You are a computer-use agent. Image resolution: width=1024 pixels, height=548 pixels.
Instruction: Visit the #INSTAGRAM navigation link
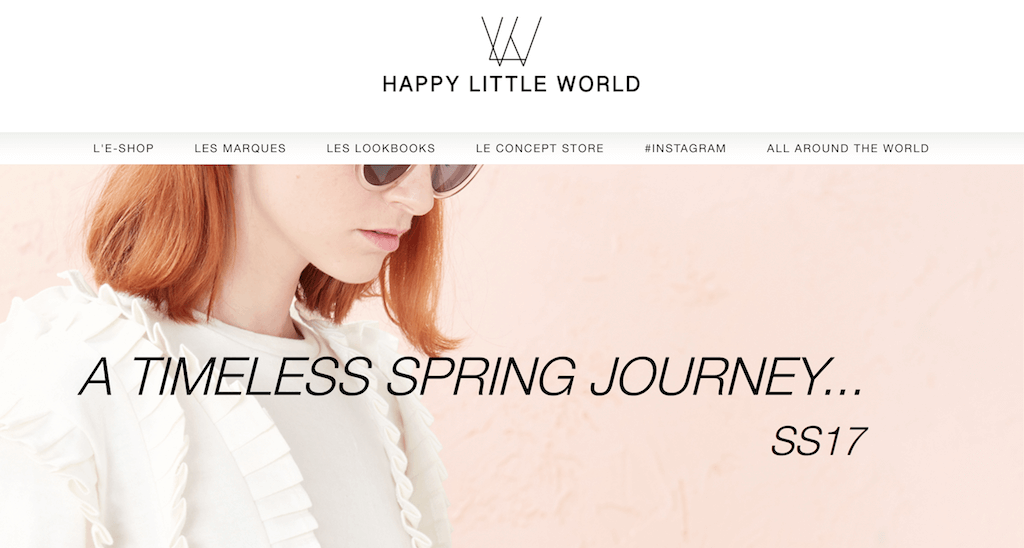(x=685, y=148)
